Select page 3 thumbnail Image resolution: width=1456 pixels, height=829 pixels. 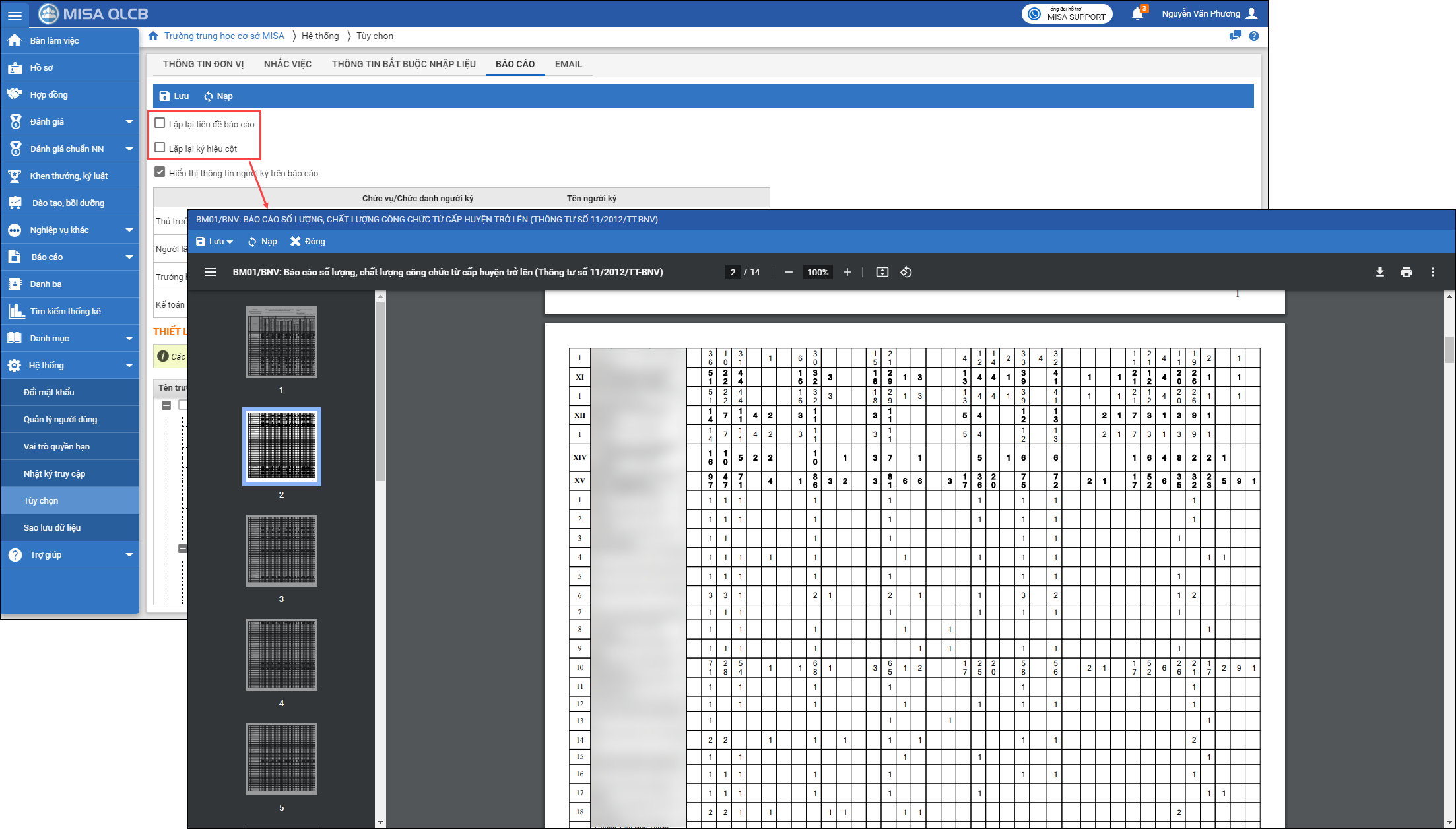click(282, 550)
